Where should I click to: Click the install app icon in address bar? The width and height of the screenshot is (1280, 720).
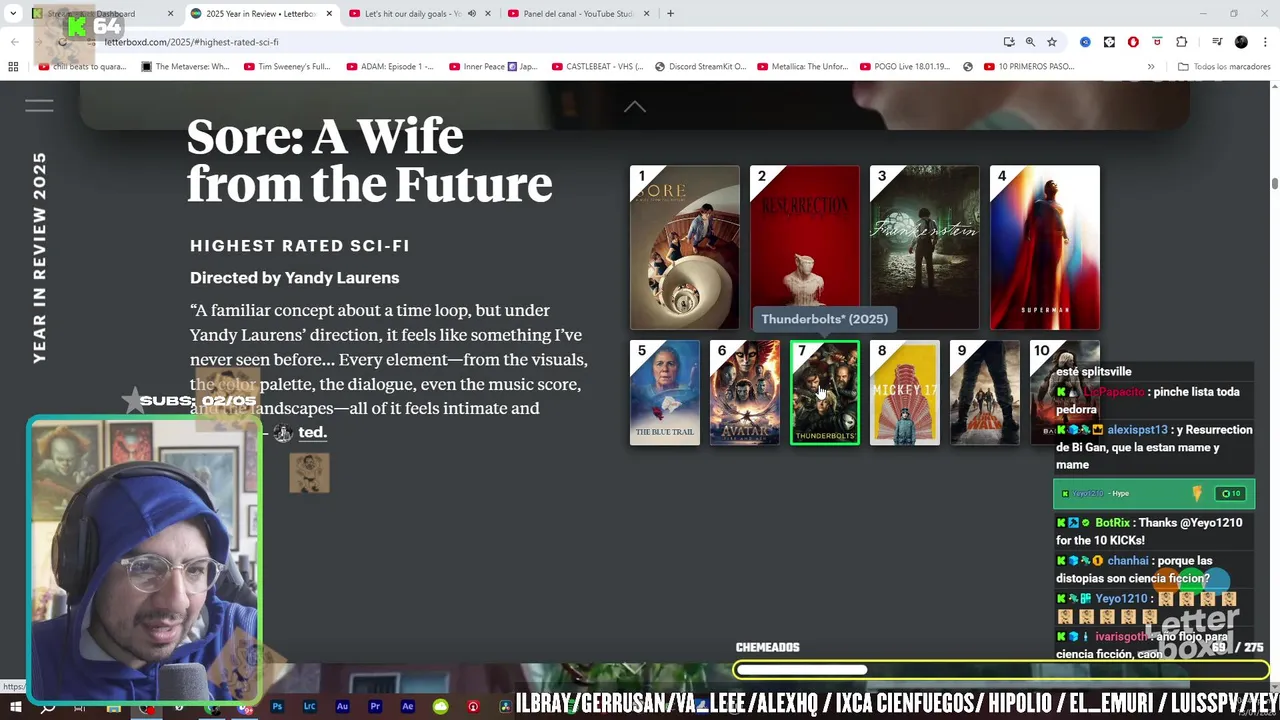click(1009, 42)
